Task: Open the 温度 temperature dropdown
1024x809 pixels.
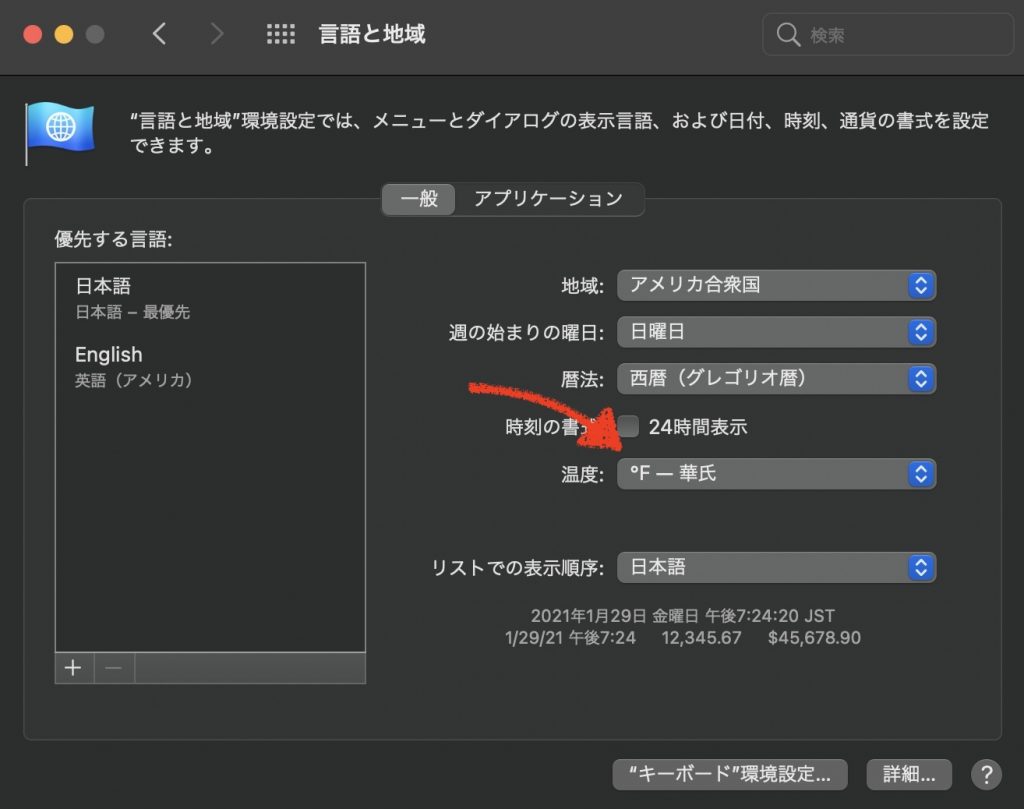Action: click(x=776, y=474)
